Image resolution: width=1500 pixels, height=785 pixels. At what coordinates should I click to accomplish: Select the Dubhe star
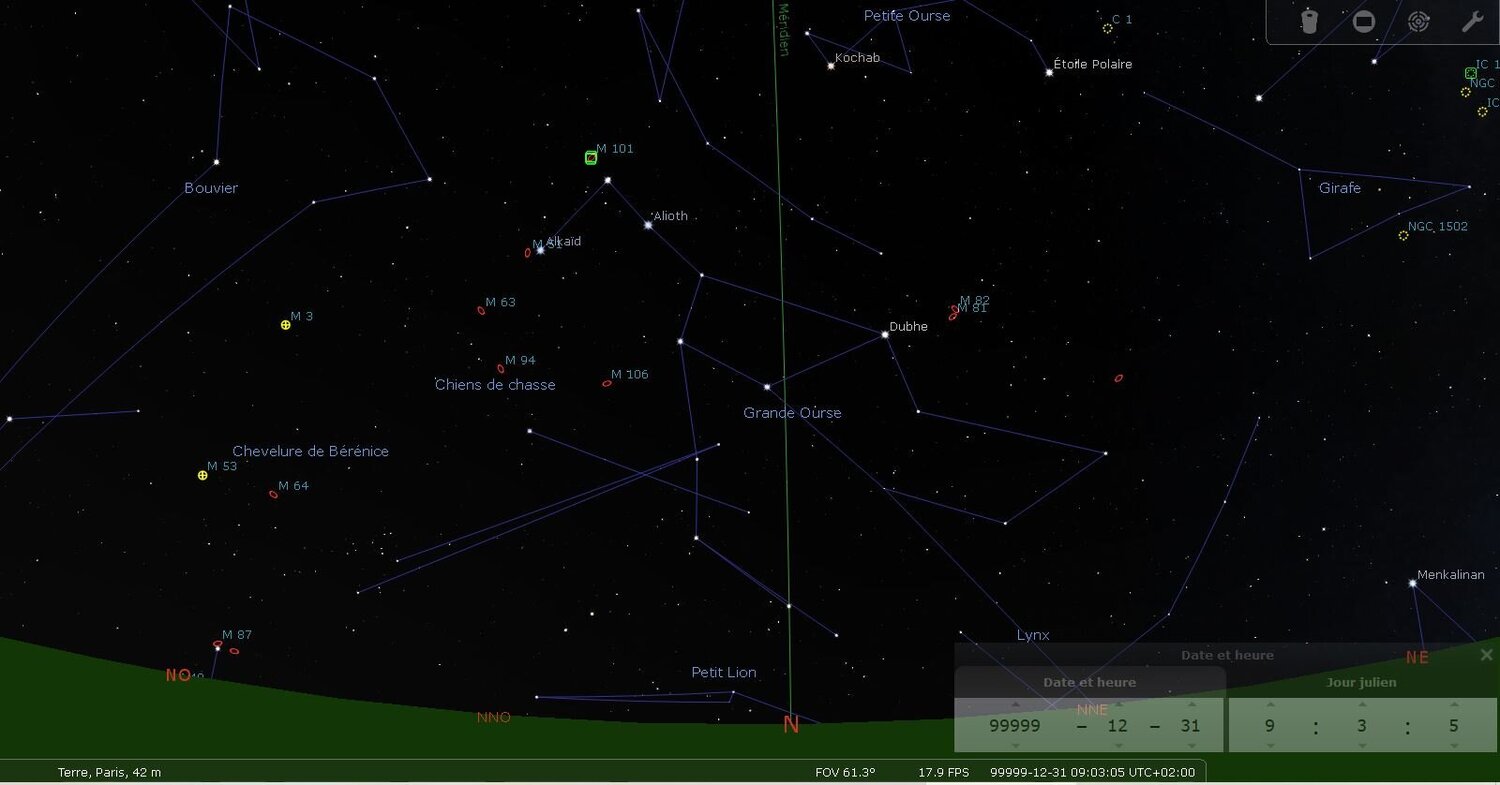[x=885, y=334]
